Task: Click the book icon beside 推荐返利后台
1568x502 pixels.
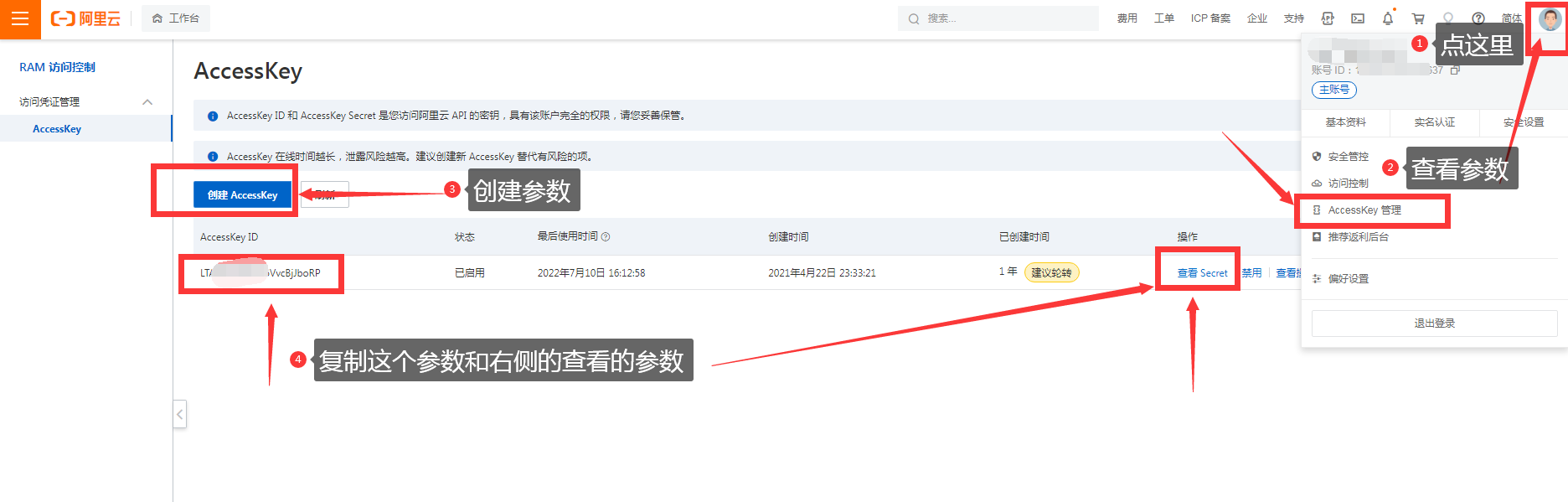Action: pos(1317,237)
